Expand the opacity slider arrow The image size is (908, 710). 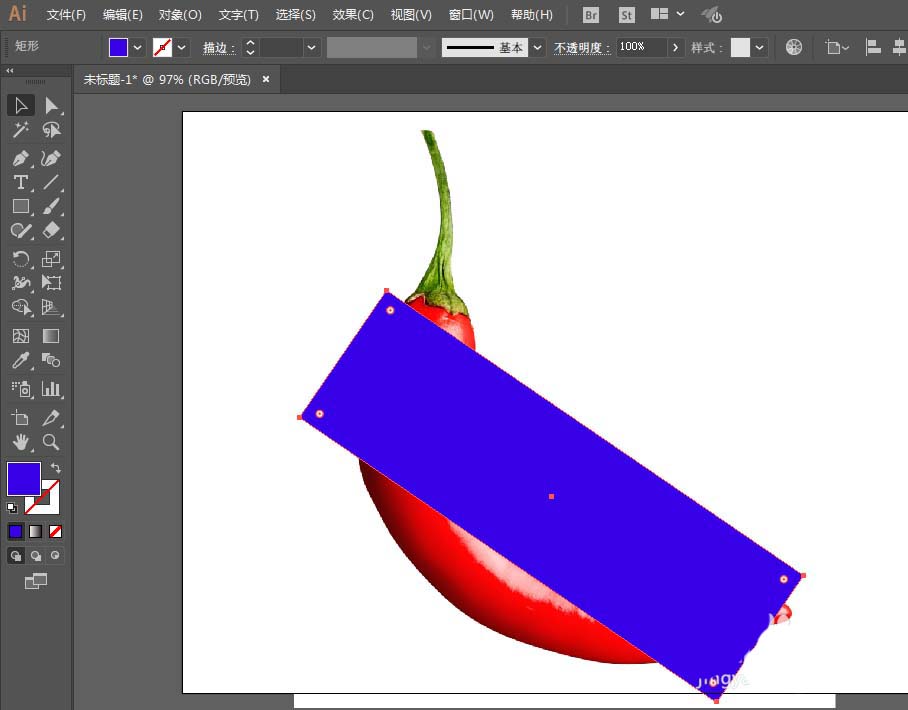[x=675, y=47]
